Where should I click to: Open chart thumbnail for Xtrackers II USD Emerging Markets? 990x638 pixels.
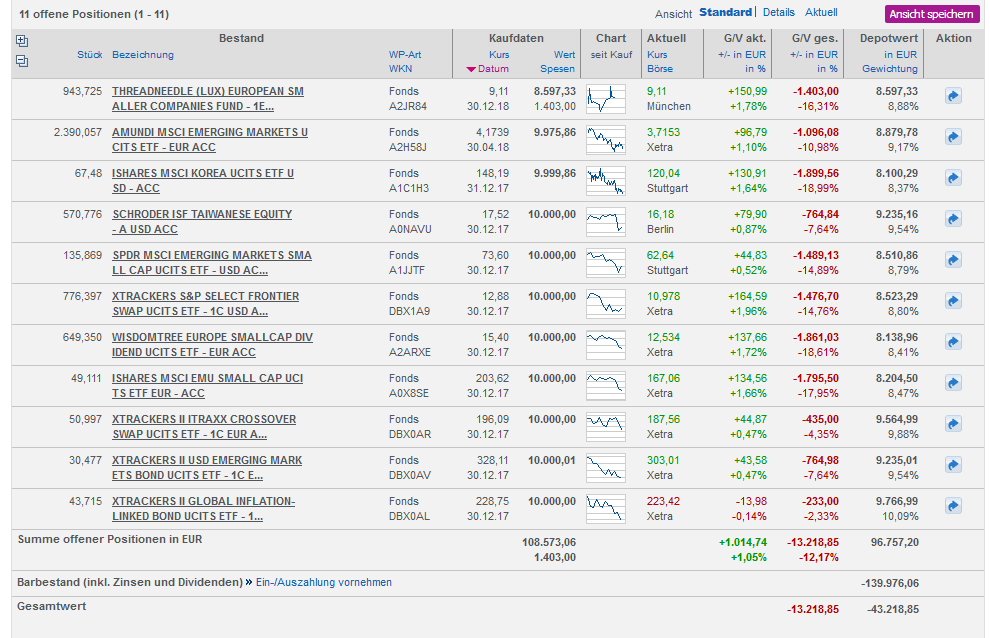tap(607, 465)
